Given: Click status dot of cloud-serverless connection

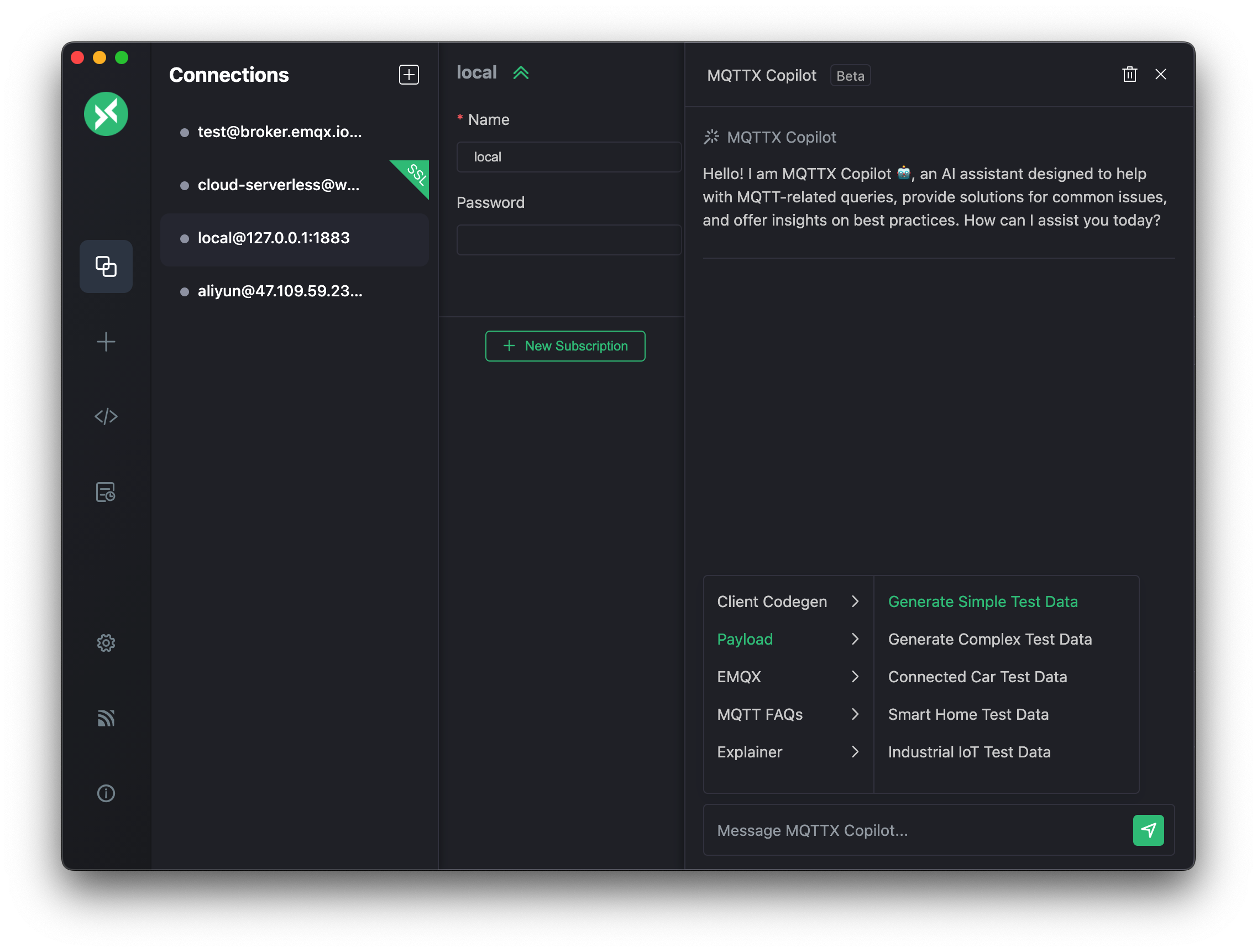Looking at the screenshot, I should [x=184, y=186].
